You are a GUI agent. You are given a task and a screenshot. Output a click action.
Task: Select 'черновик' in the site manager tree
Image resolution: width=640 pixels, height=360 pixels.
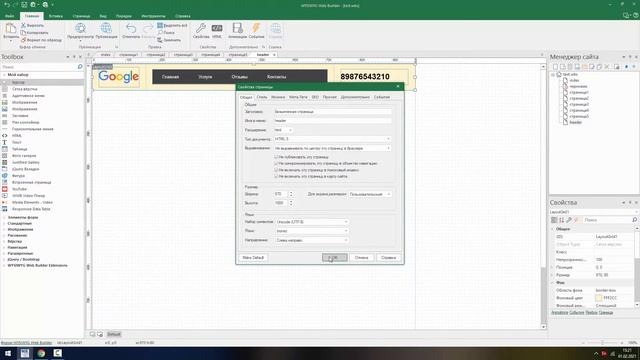(578, 87)
